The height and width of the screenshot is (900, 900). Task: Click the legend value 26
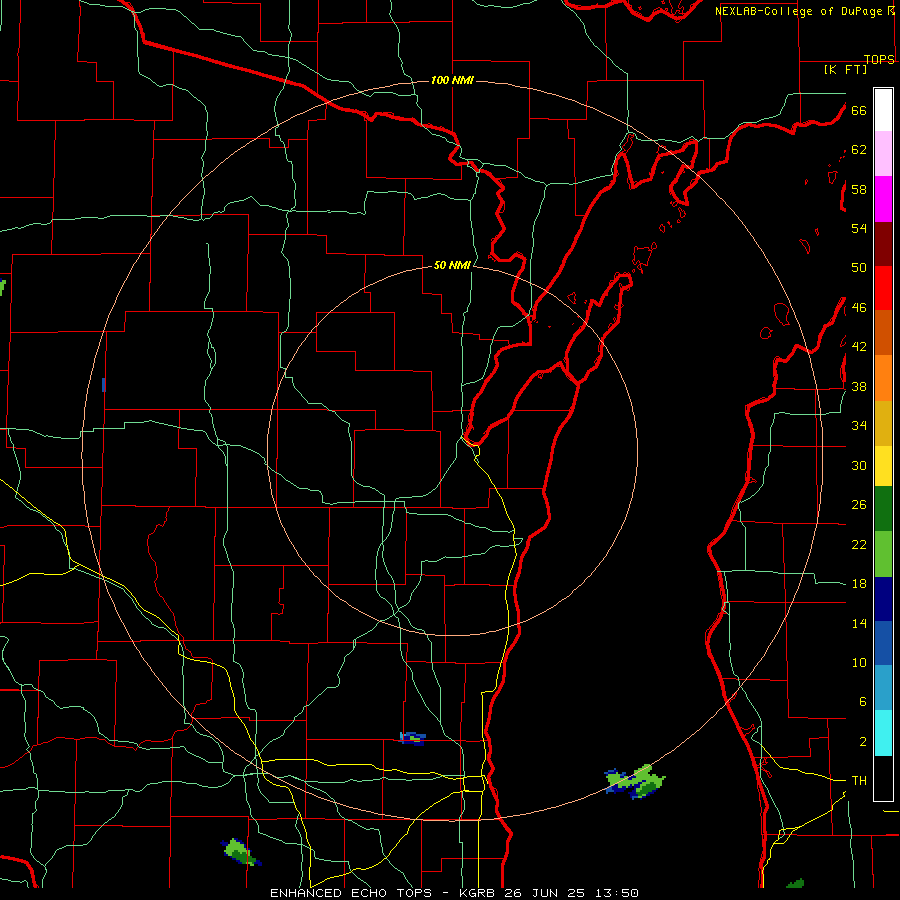pos(859,505)
